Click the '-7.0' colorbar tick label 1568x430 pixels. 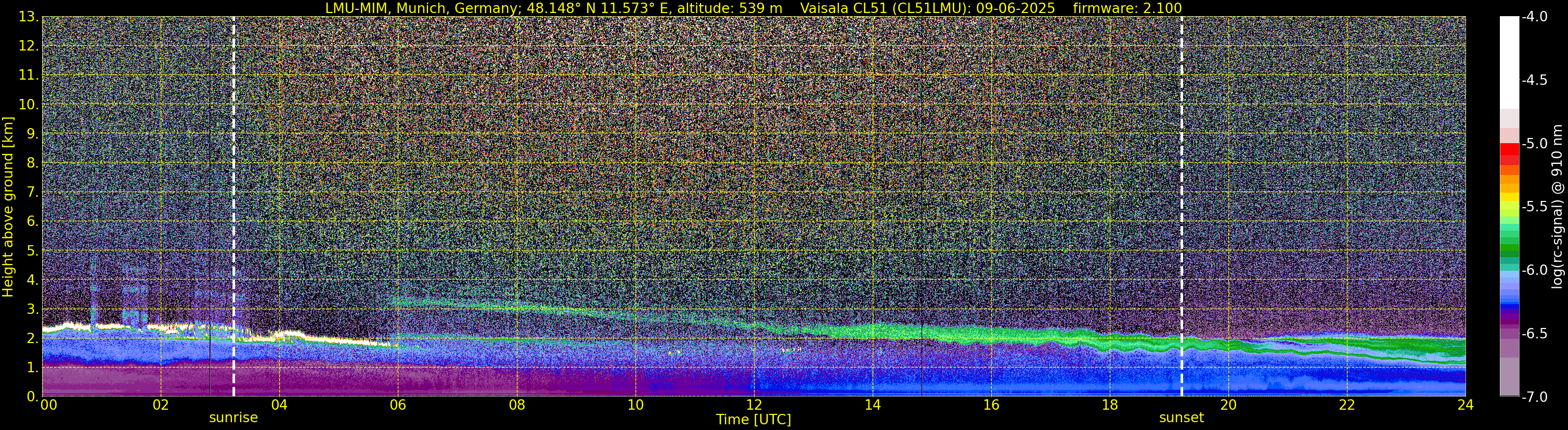(x=1534, y=397)
